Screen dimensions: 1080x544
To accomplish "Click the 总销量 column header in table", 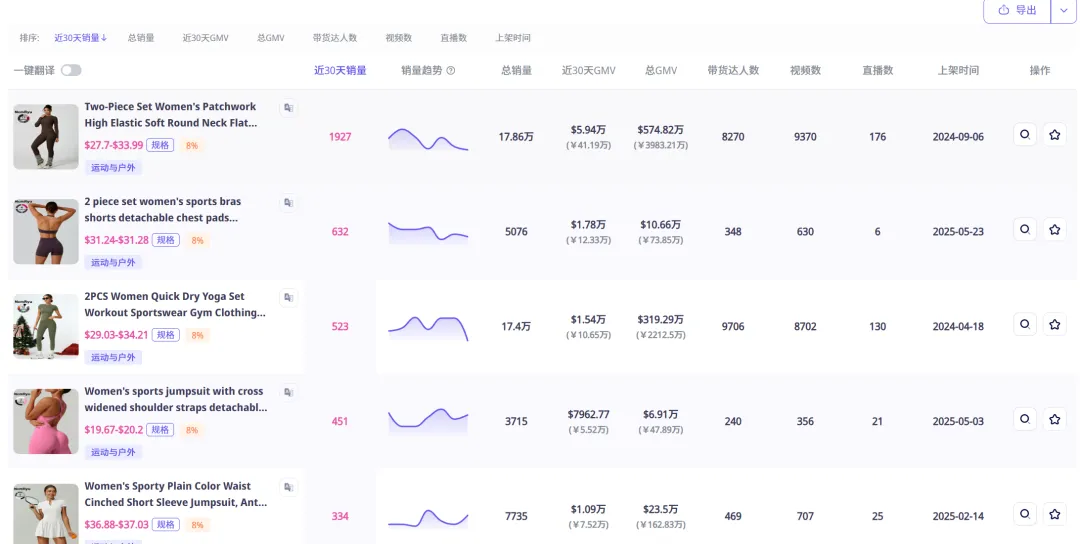I will point(517,70).
